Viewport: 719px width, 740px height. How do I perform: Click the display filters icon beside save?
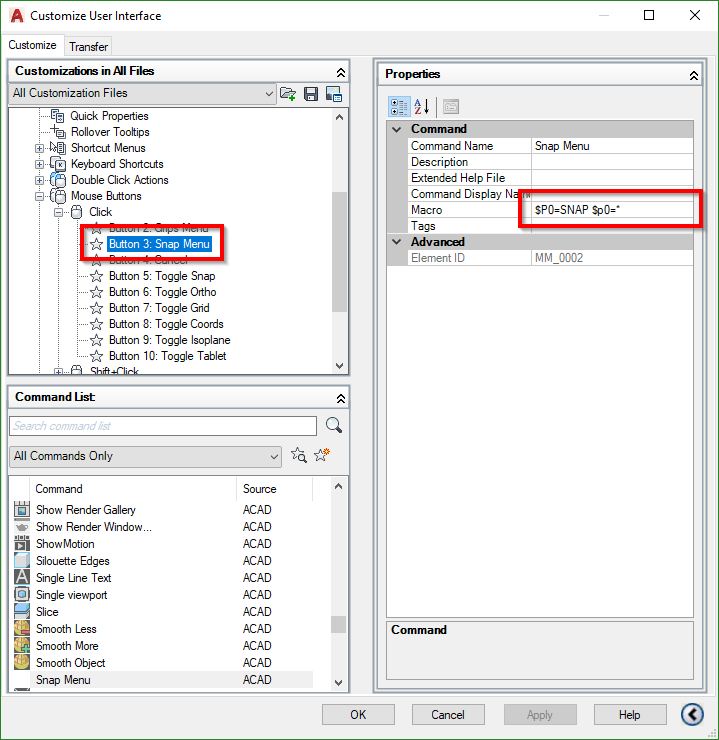334,94
